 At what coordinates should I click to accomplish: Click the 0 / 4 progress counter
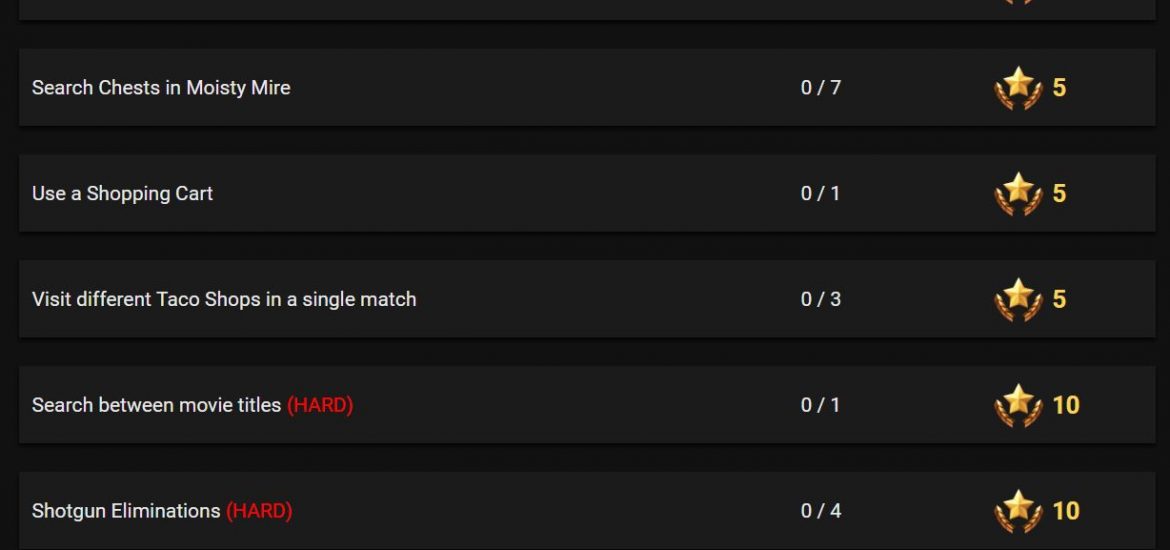[x=821, y=511]
